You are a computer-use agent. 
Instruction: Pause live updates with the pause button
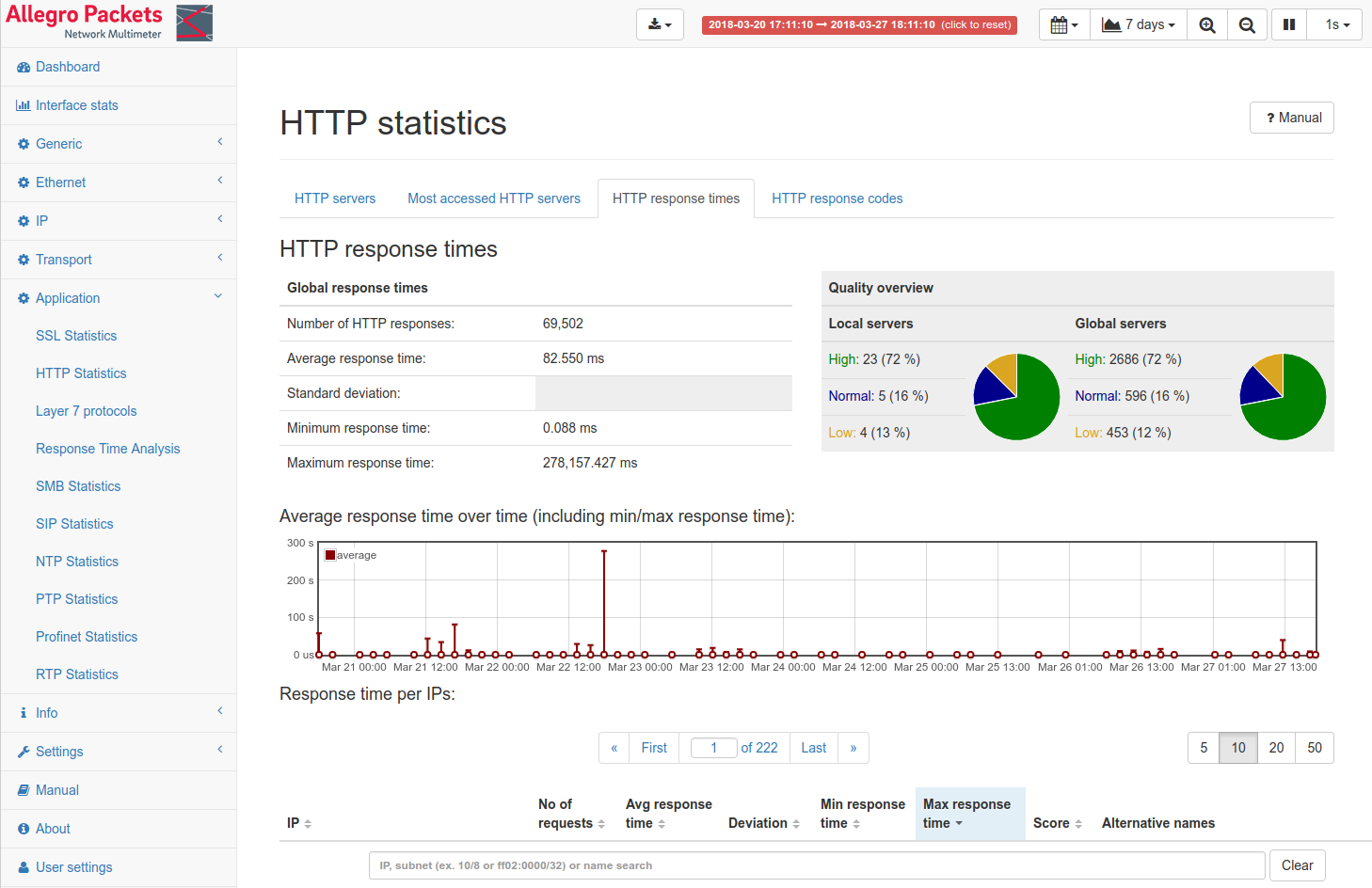click(x=1288, y=25)
